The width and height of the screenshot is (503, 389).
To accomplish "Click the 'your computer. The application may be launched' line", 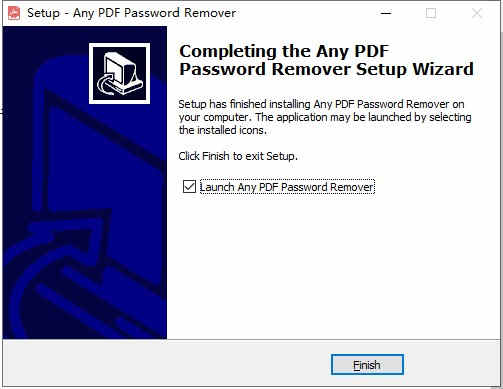I will tap(325, 117).
